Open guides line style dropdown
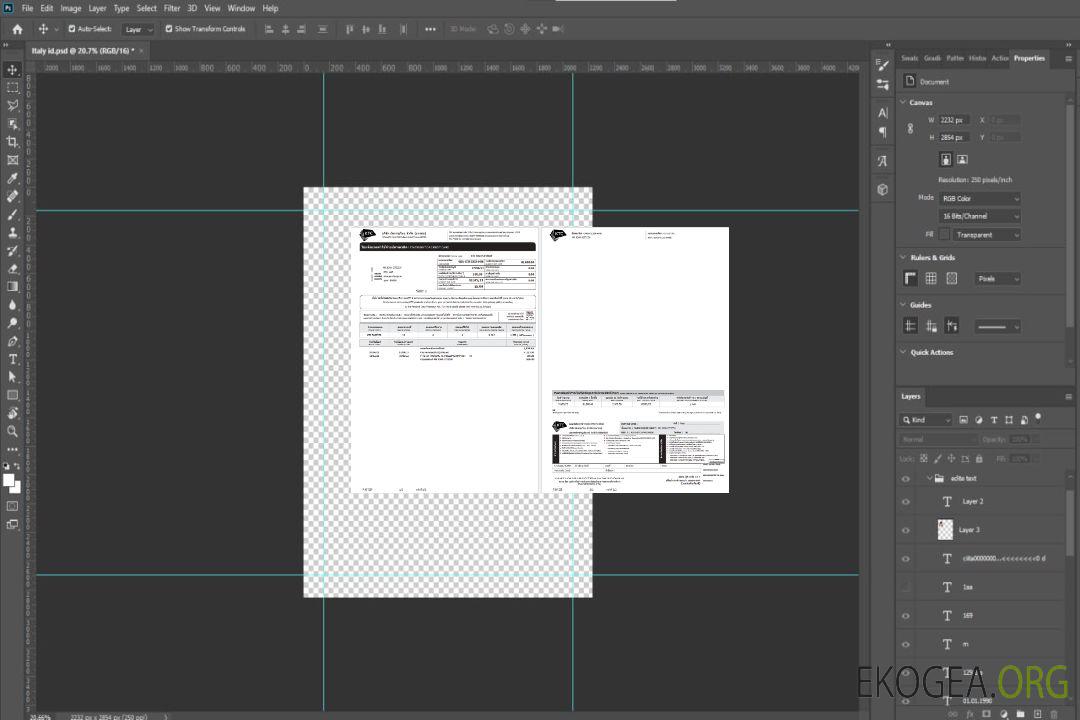The height and width of the screenshot is (720, 1080). coord(997,327)
